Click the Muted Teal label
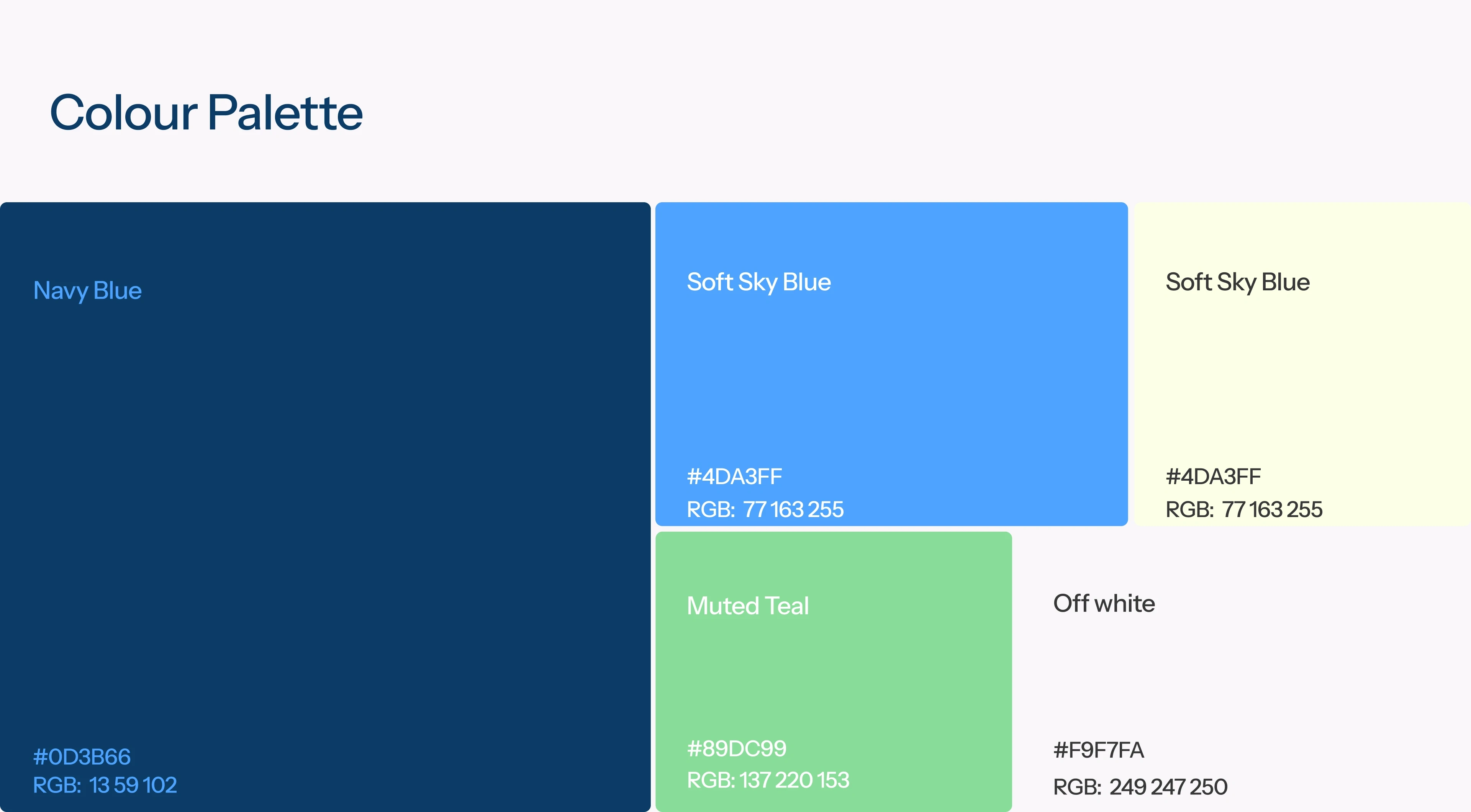Viewport: 1471px width, 812px height. tap(748, 606)
